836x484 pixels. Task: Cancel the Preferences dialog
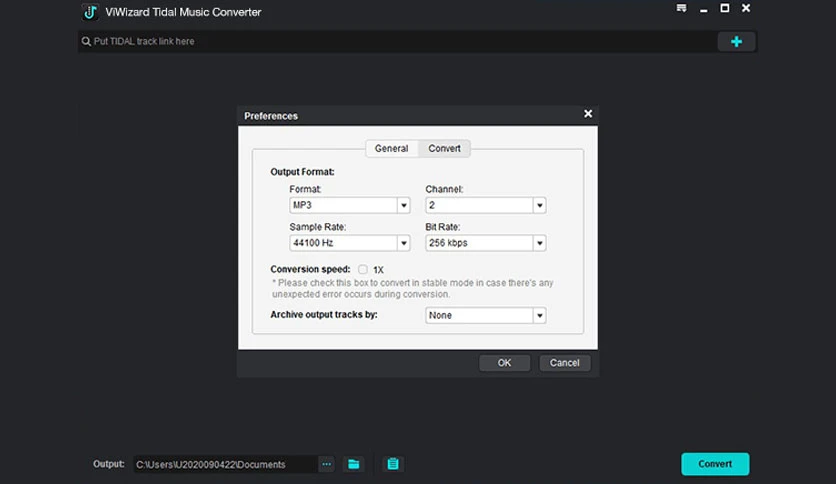565,363
